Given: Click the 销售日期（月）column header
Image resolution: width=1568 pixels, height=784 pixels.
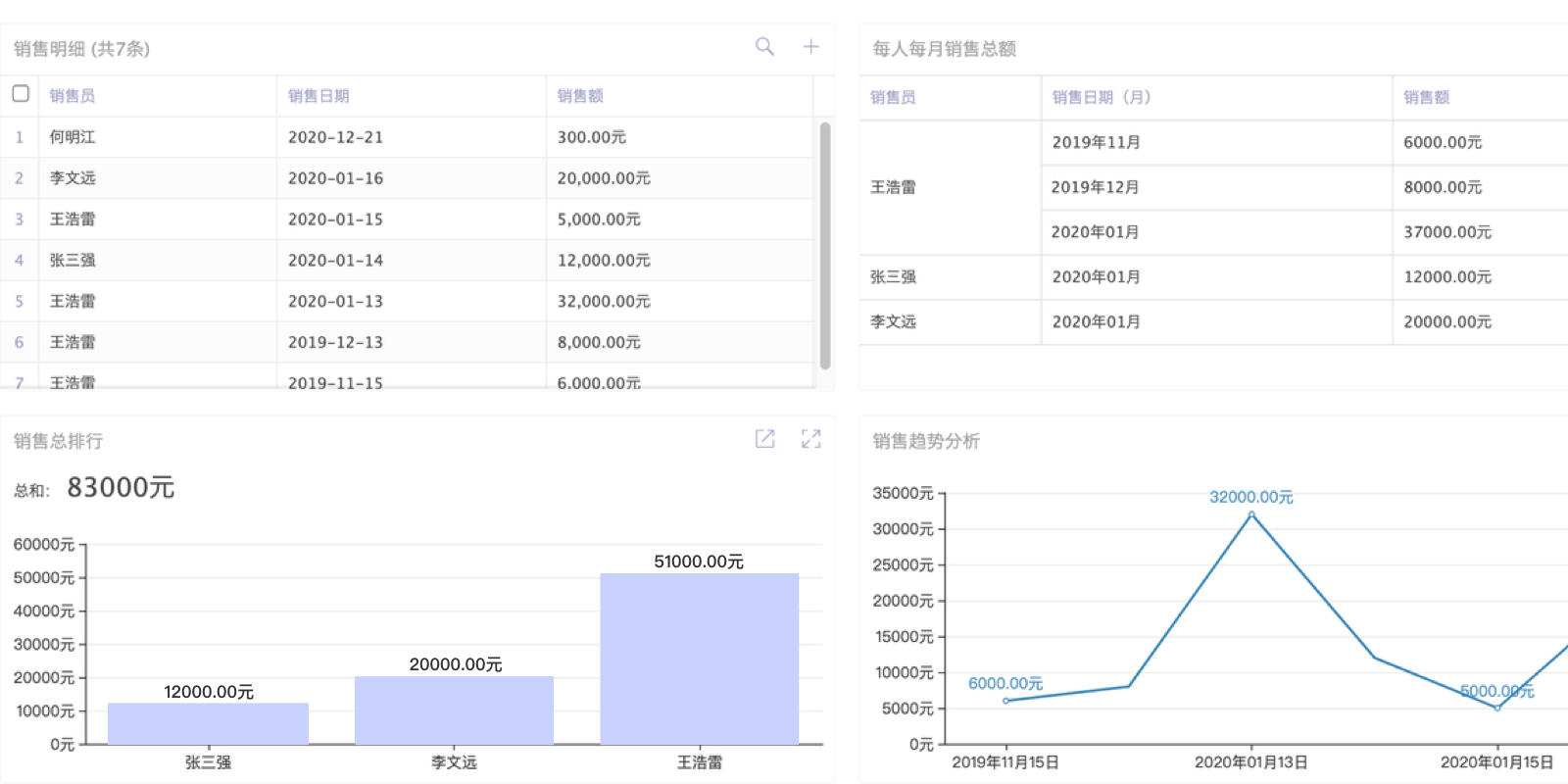Looking at the screenshot, I should click(1102, 97).
